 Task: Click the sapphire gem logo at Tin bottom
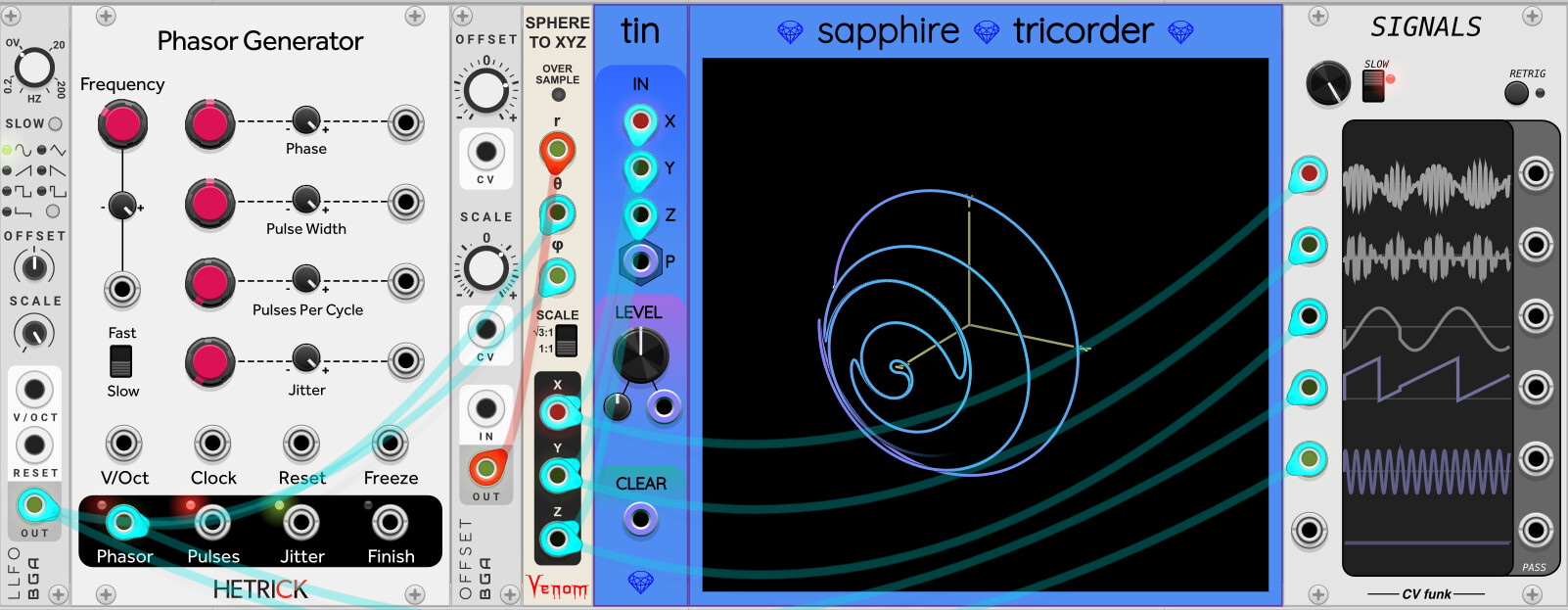(x=640, y=583)
